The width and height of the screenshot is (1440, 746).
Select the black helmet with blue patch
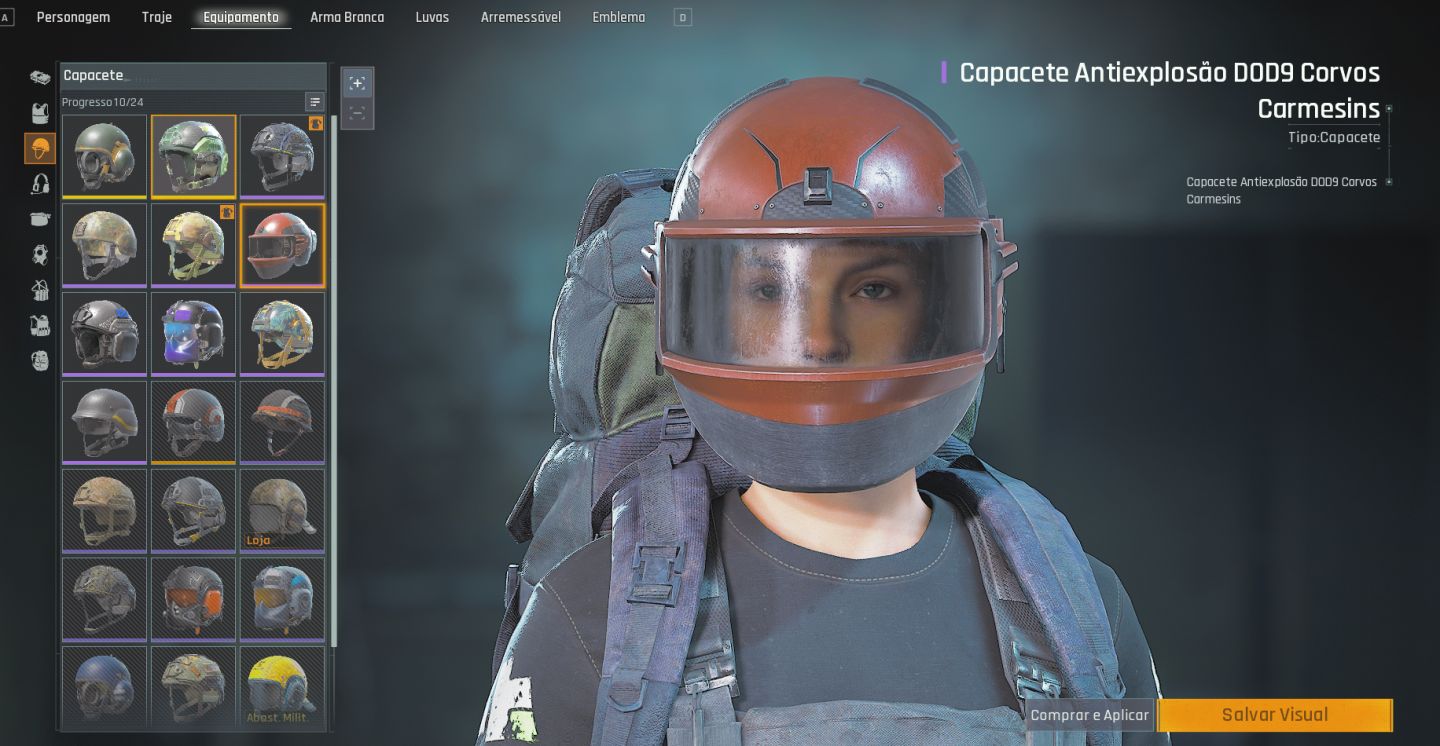click(x=104, y=334)
